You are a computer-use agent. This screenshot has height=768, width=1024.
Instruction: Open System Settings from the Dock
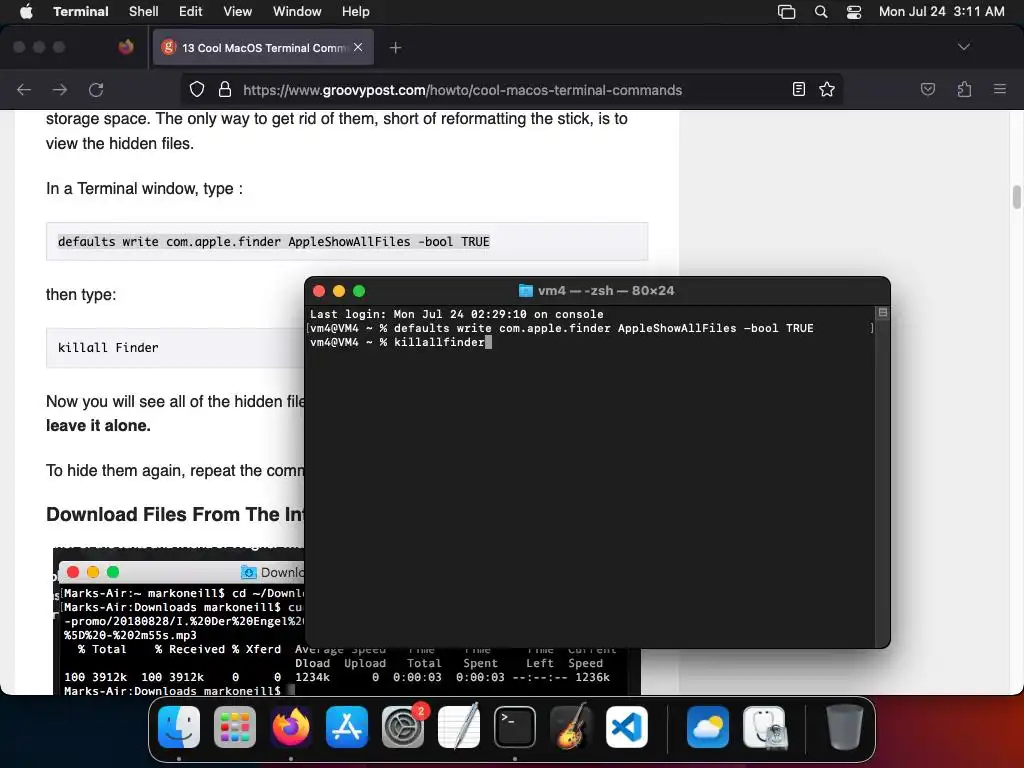click(403, 727)
